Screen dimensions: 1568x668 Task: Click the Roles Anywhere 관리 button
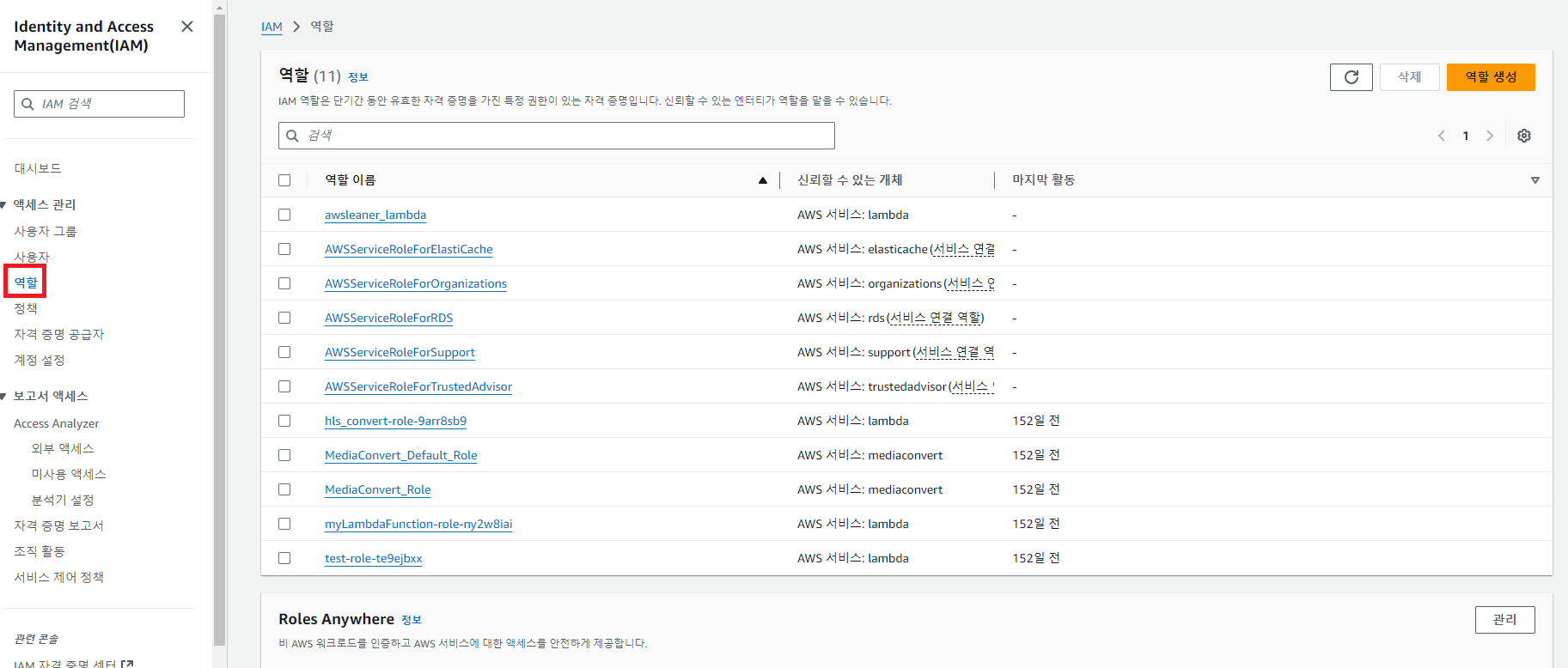[1504, 620]
